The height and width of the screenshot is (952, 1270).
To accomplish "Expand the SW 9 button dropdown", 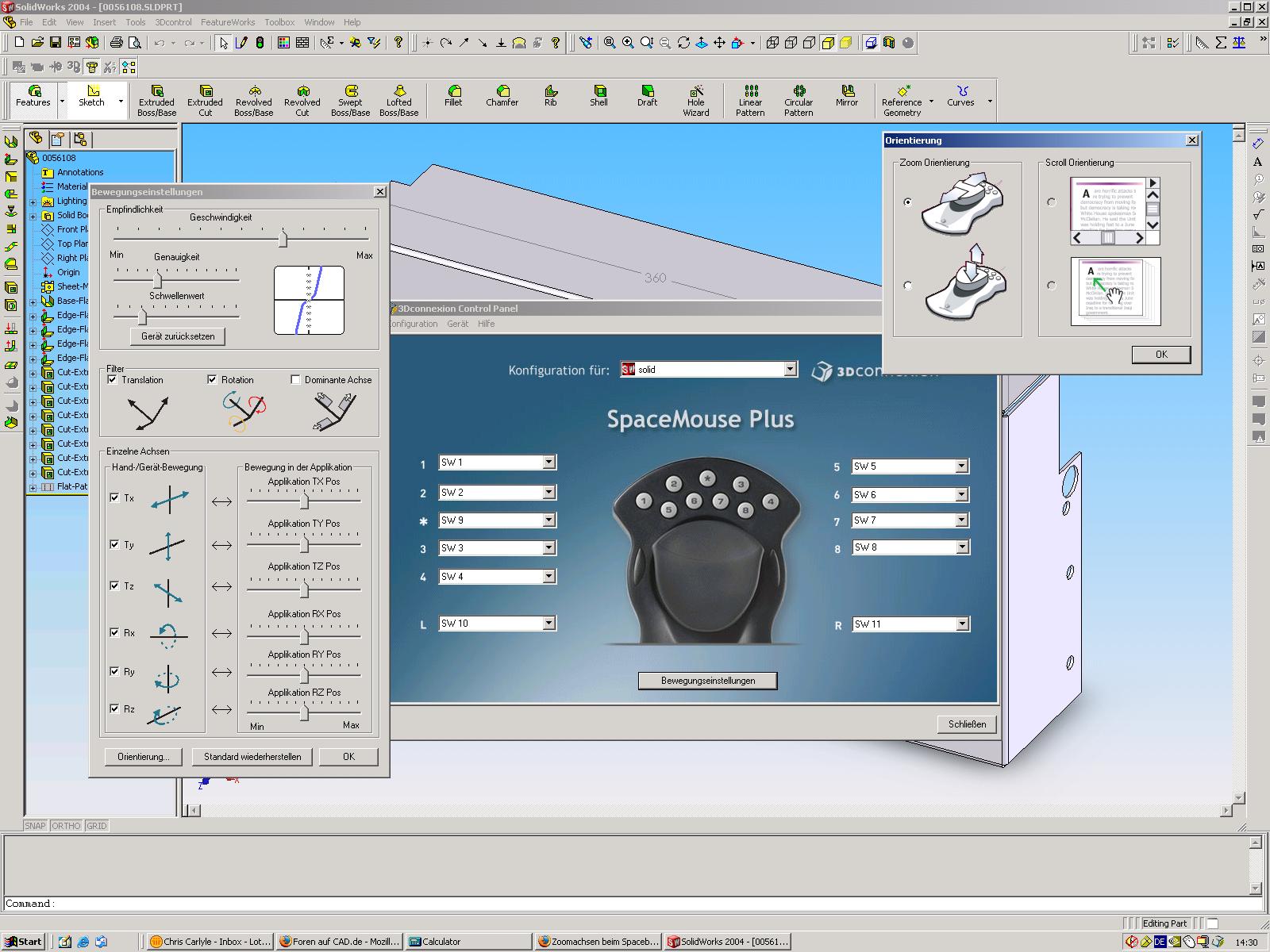I will [x=548, y=520].
